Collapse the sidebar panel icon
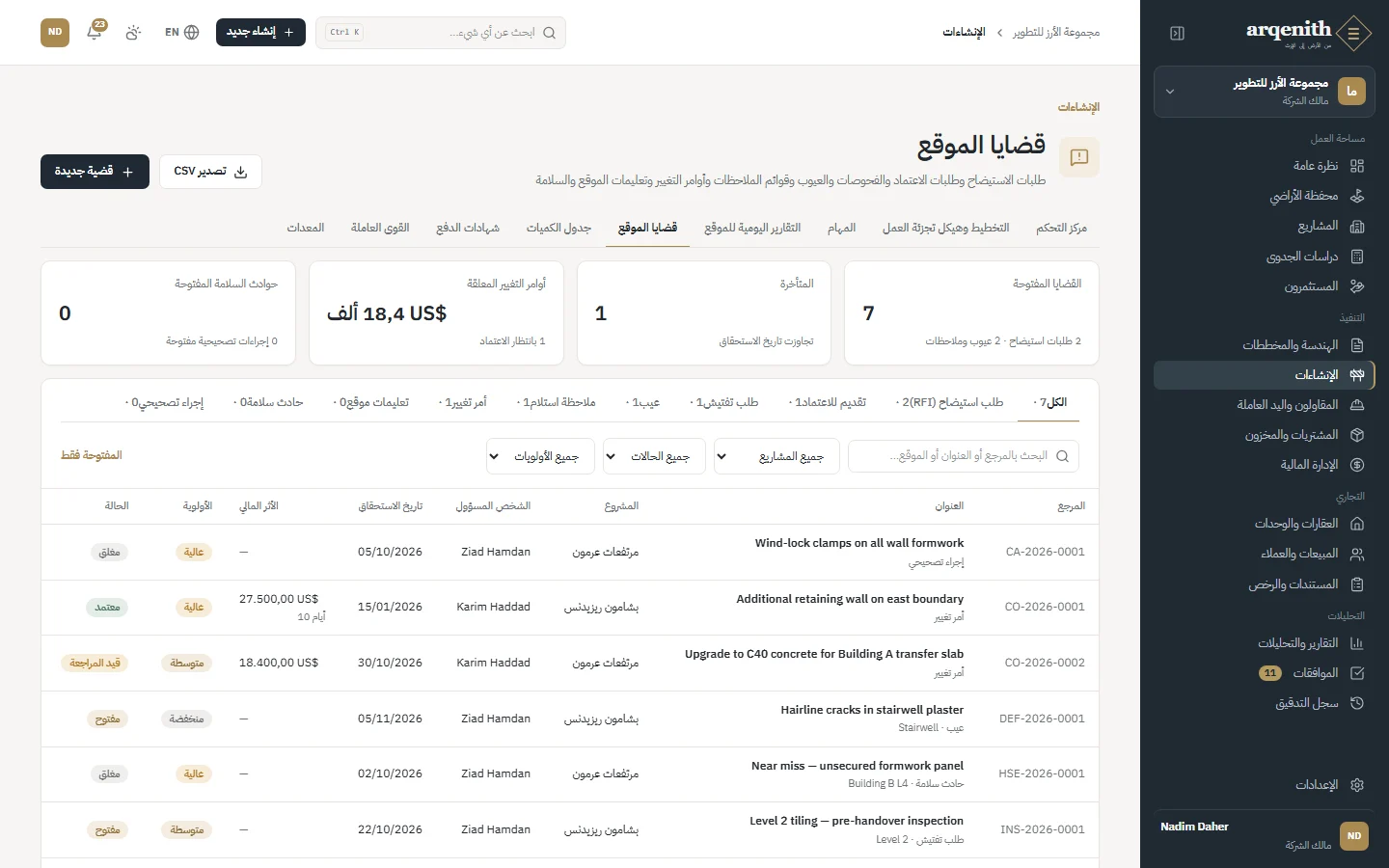 pyautogui.click(x=1177, y=33)
